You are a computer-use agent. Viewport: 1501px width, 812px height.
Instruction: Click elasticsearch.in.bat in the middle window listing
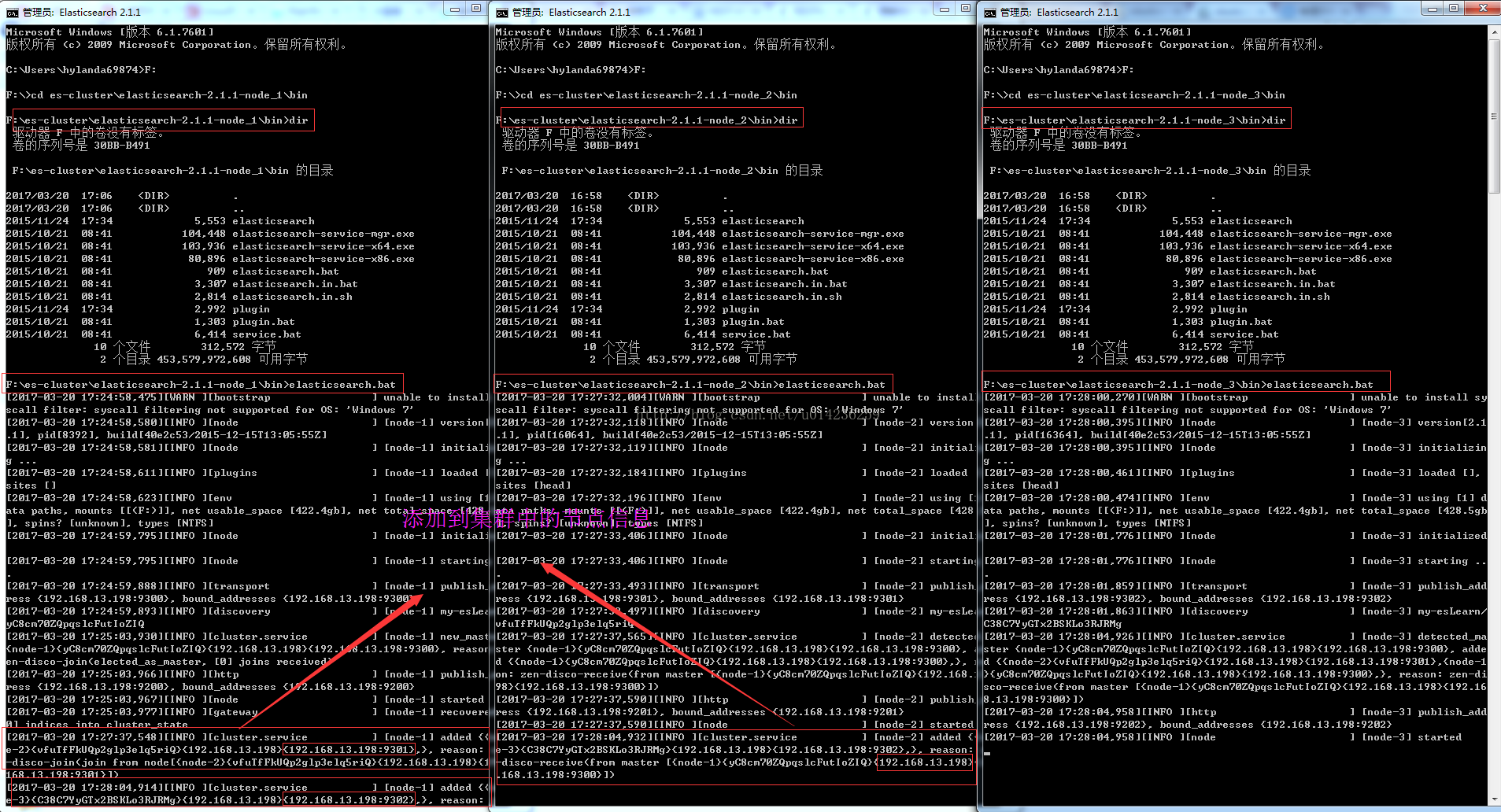point(785,284)
